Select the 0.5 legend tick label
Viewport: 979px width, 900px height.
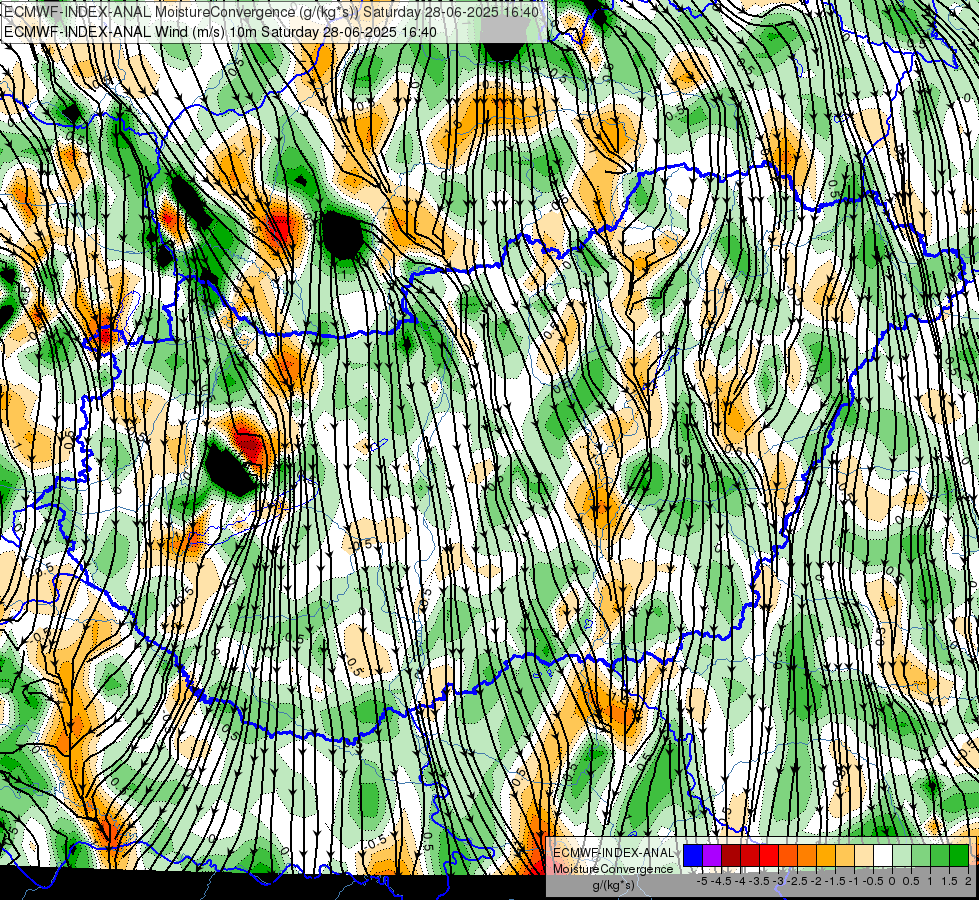[x=912, y=881]
